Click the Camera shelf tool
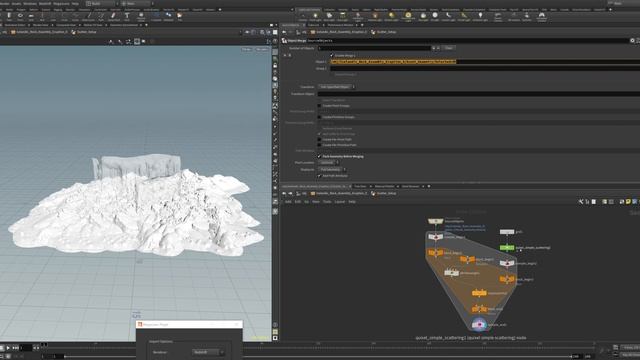This screenshot has width=640, height=360. [303, 16]
